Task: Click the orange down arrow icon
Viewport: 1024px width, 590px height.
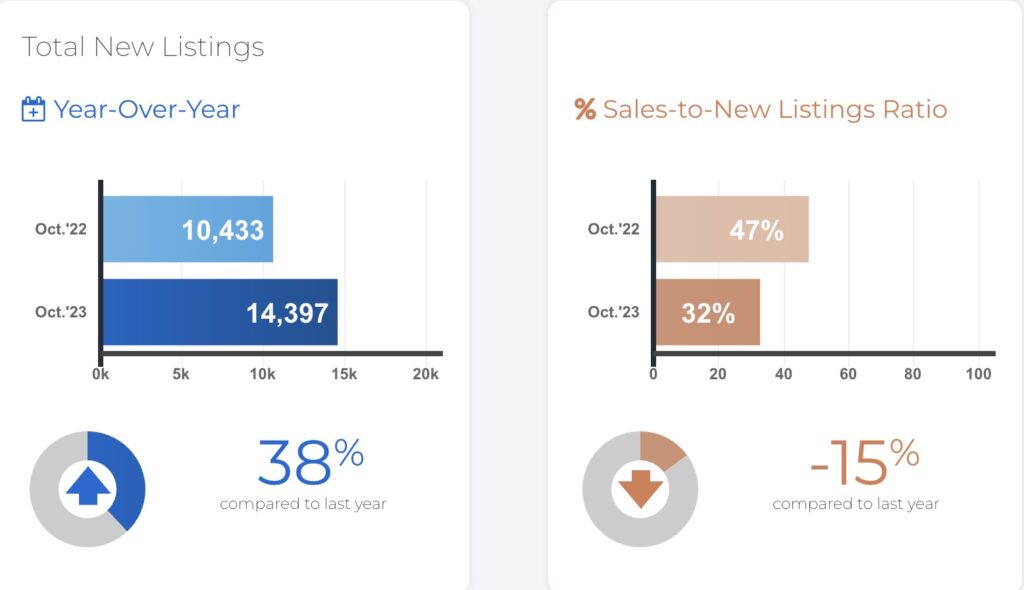Action: [640, 489]
